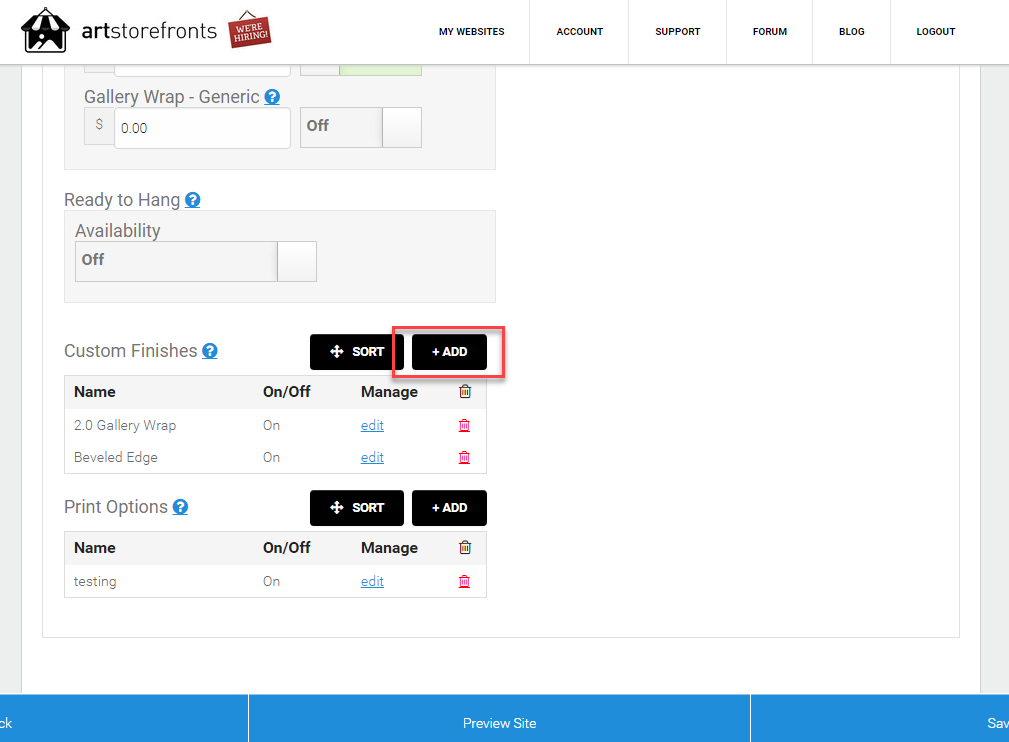This screenshot has height=742, width=1009.
Task: Open the Account menu
Action: coord(580,32)
